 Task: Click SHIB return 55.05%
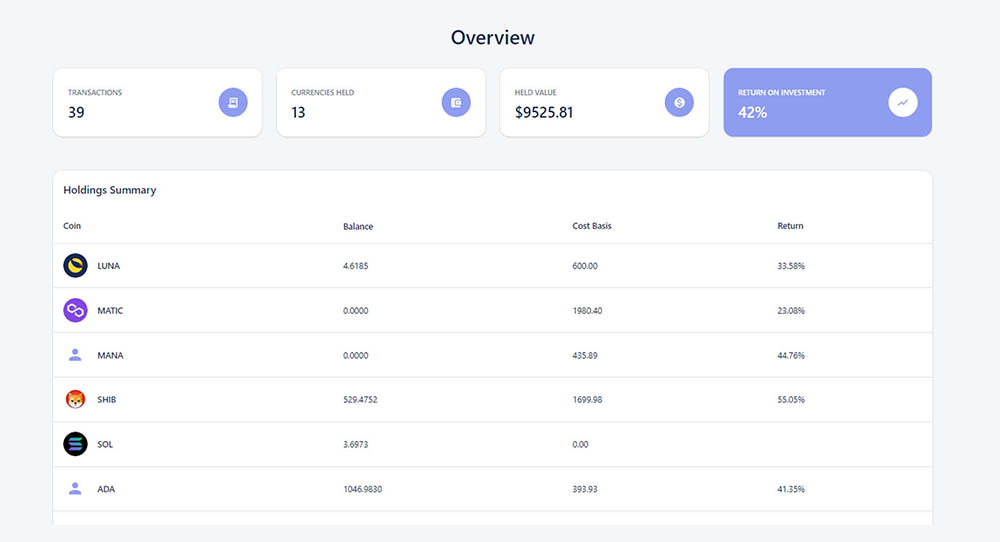point(791,400)
